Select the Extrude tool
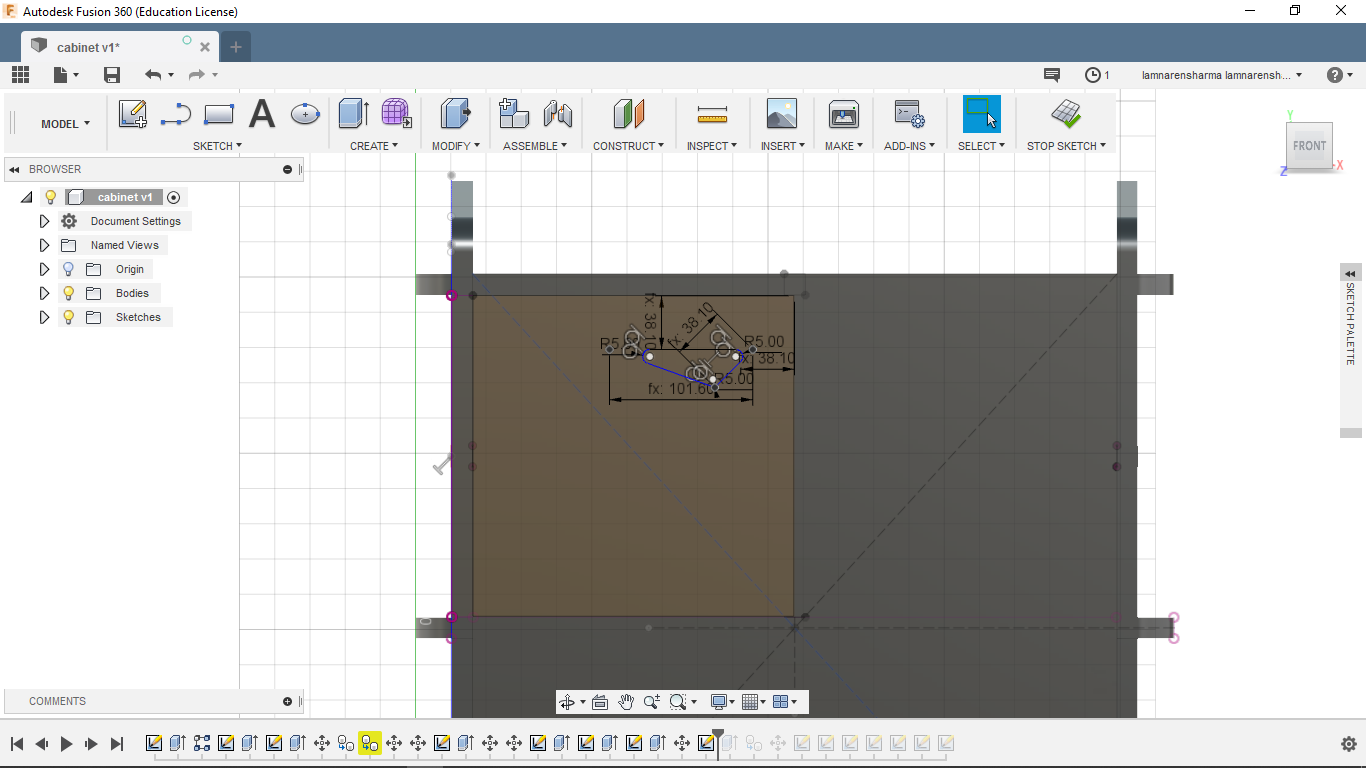1366x768 pixels. [354, 114]
